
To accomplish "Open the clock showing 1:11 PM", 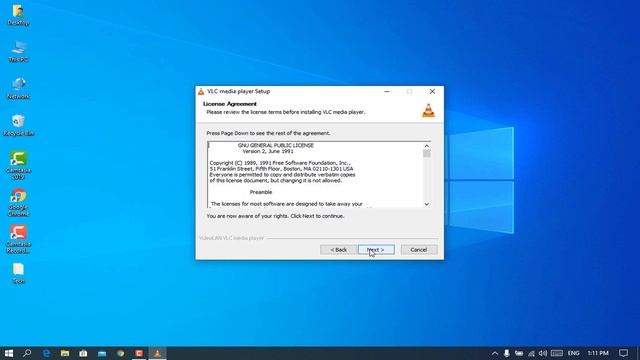I will point(598,353).
